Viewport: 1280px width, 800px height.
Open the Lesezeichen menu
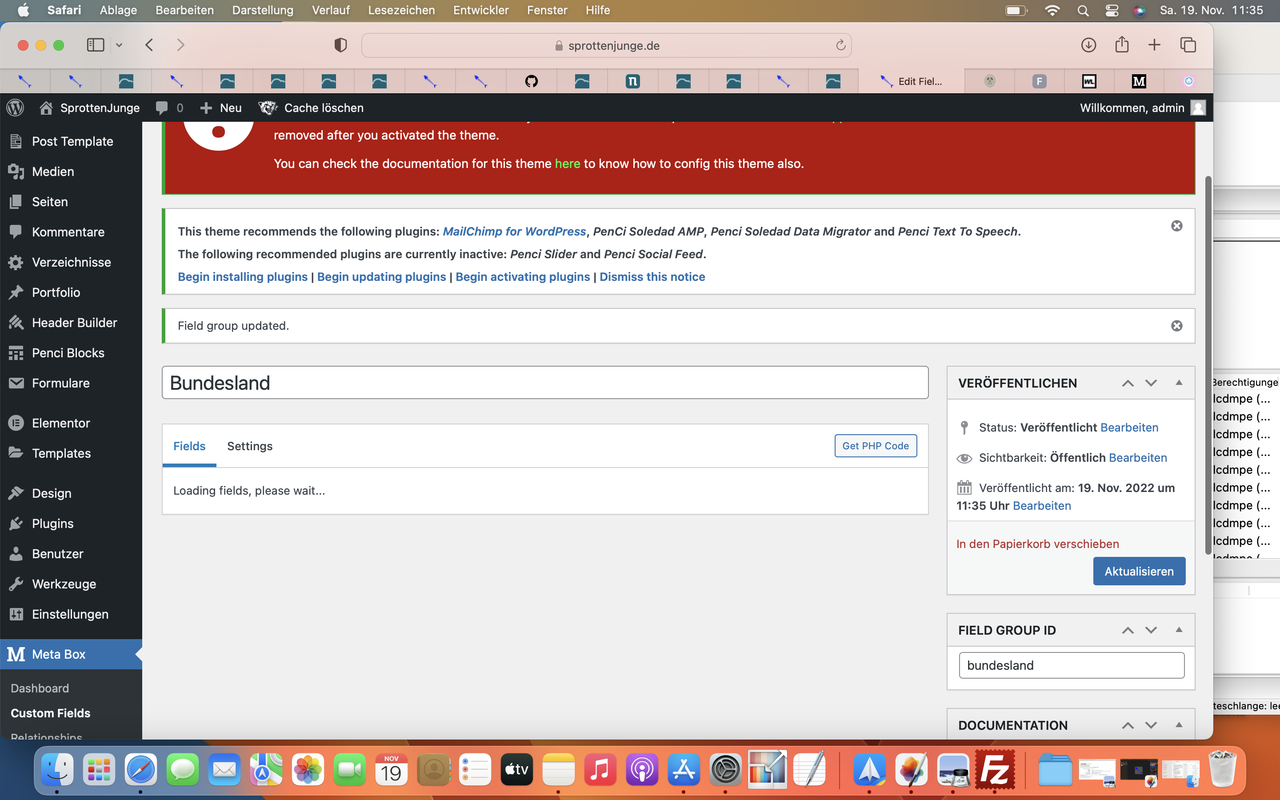[401, 10]
